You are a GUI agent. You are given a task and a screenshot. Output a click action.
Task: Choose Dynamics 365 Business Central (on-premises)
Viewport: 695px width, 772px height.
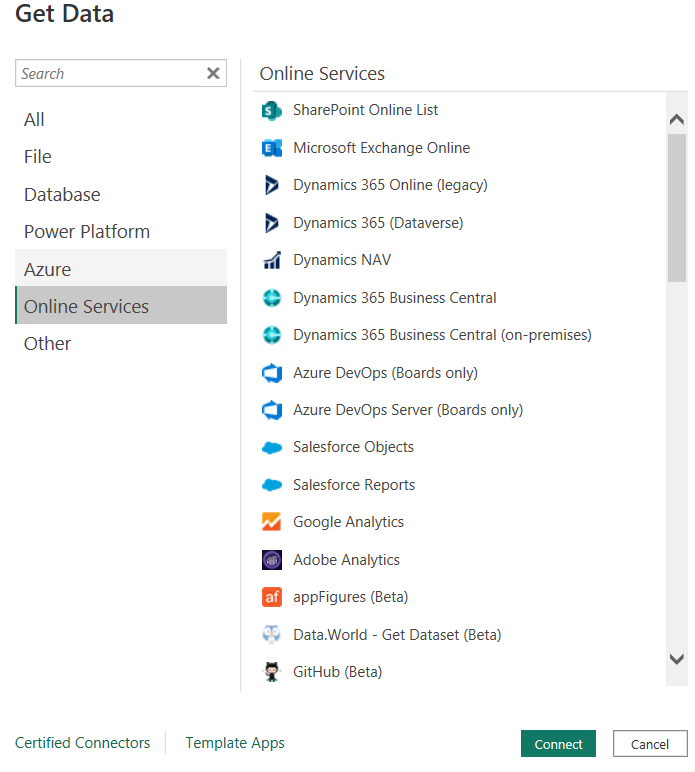442,335
